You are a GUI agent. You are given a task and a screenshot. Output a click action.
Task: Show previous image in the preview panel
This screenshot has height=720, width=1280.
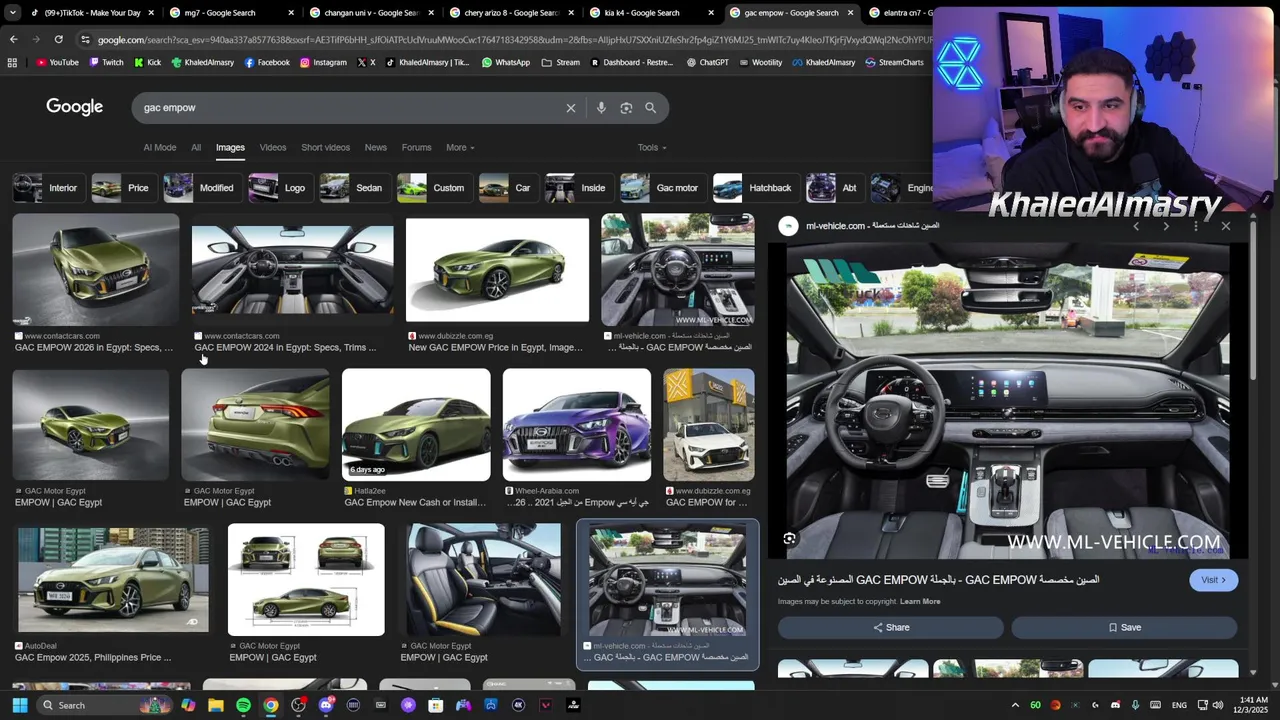click(x=1136, y=226)
